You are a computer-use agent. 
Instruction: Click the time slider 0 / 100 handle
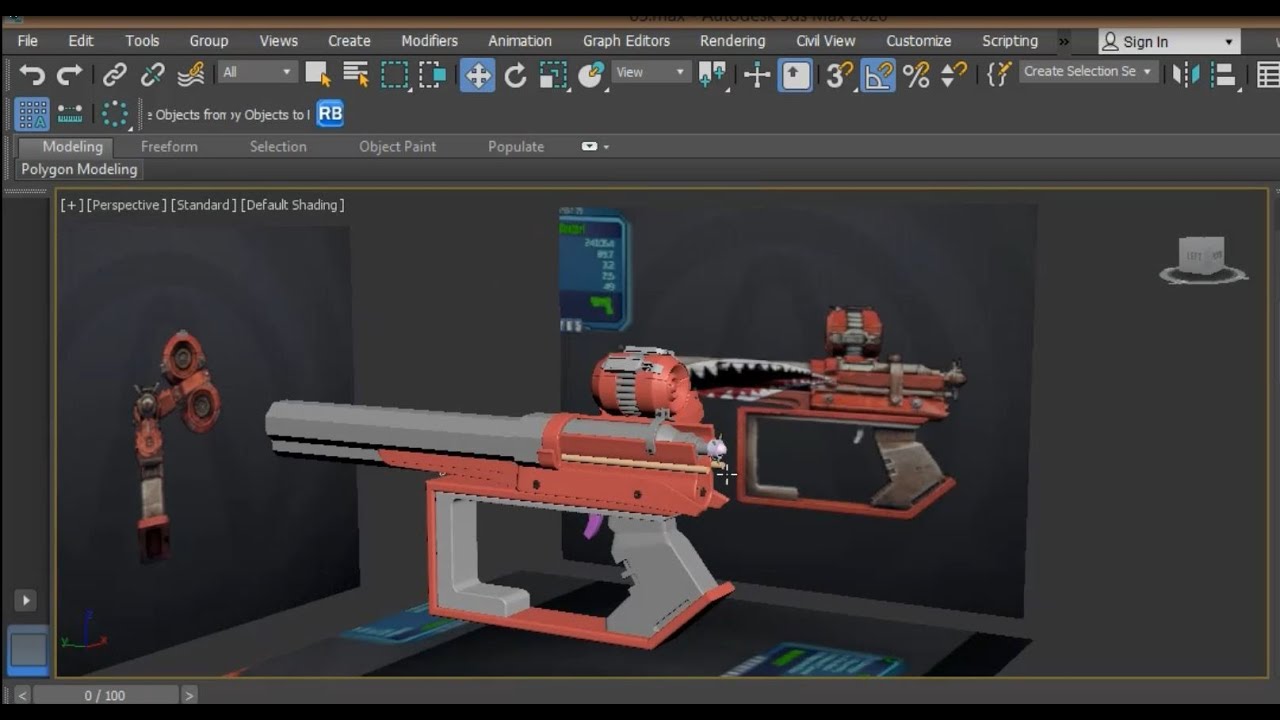click(105, 695)
